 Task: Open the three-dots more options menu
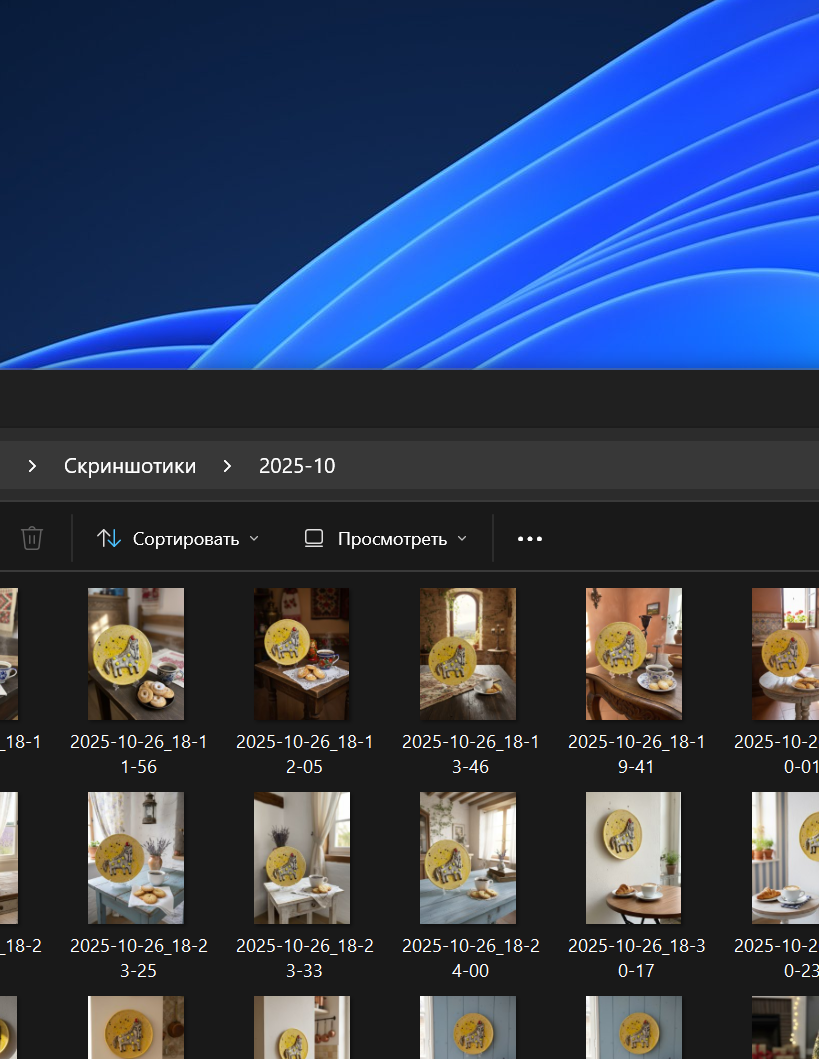[x=529, y=538]
